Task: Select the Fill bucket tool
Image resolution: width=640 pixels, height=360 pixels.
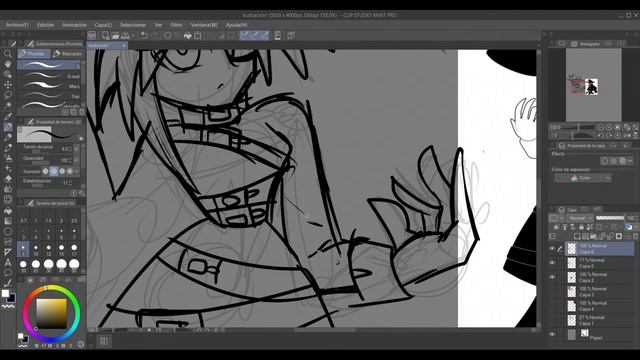Action: point(7,211)
